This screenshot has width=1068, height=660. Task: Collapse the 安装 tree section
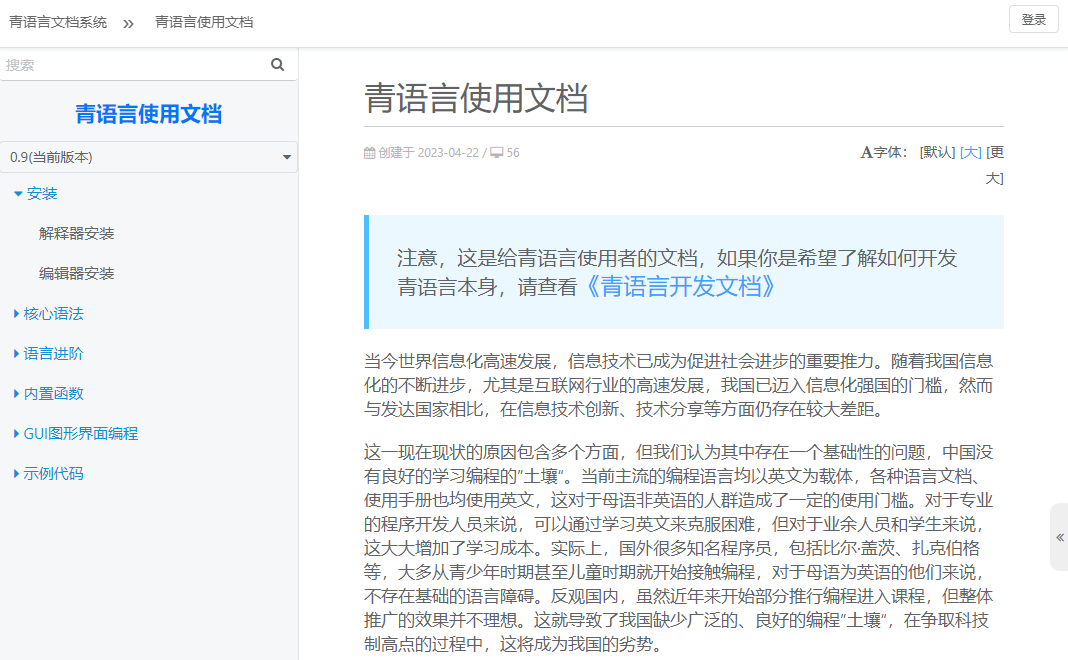tap(35, 193)
